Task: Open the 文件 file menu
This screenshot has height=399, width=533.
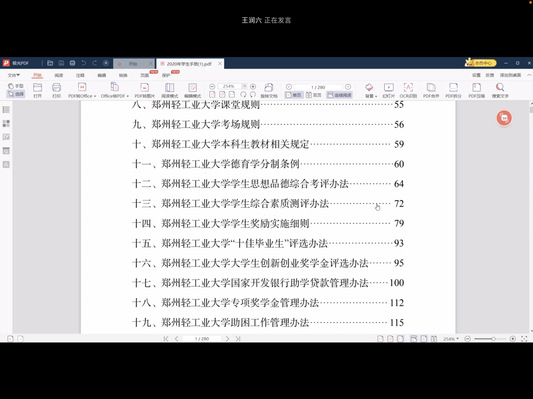Action: [14, 75]
